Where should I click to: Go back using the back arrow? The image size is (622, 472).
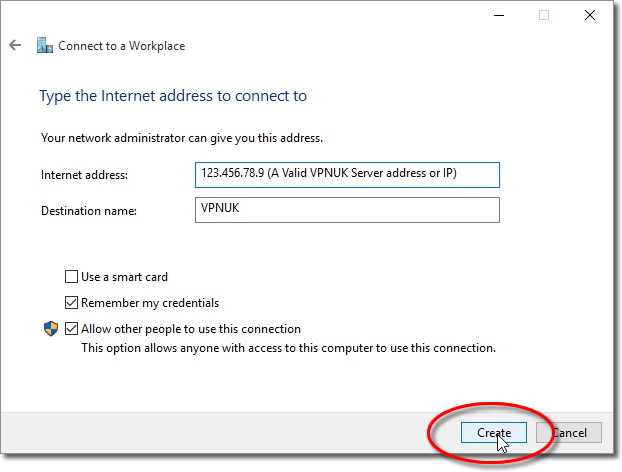15,45
